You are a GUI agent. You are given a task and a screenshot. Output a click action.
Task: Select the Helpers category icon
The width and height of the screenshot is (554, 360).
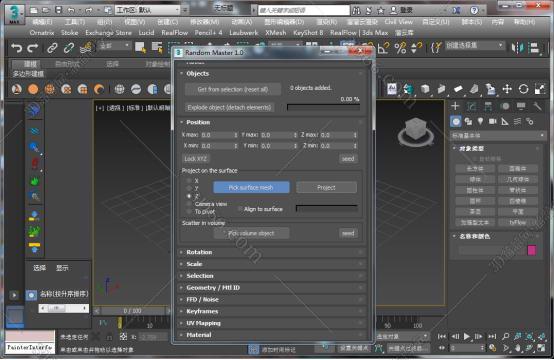coord(505,122)
